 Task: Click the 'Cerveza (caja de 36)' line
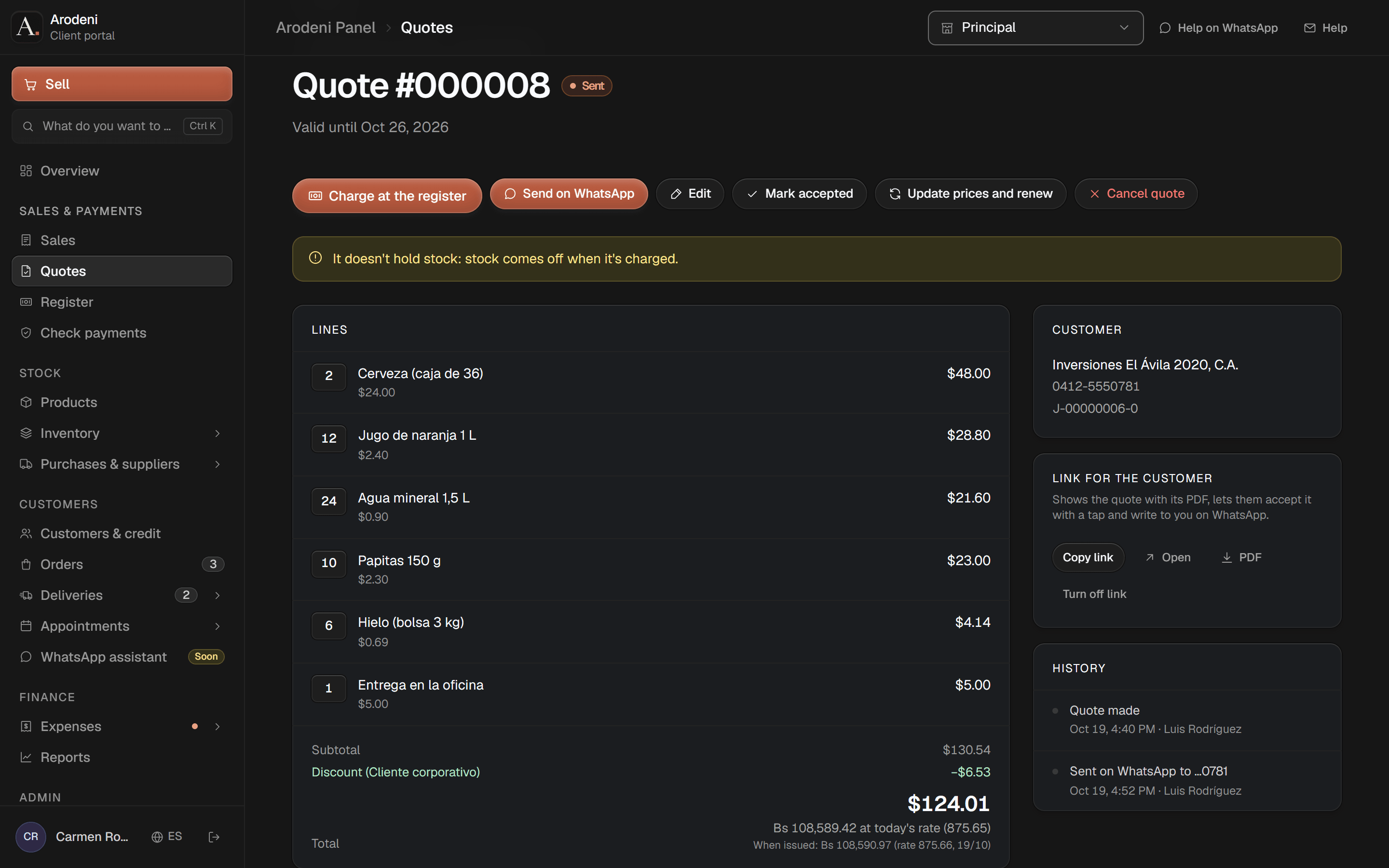click(x=651, y=382)
